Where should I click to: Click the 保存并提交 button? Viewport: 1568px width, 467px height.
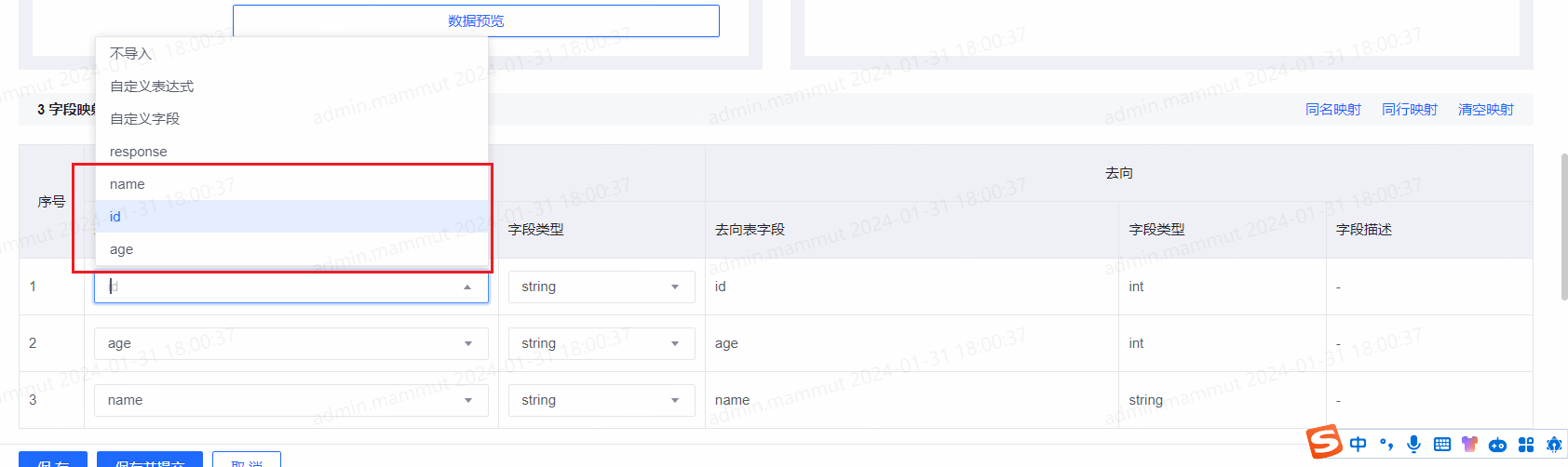[x=150, y=460]
